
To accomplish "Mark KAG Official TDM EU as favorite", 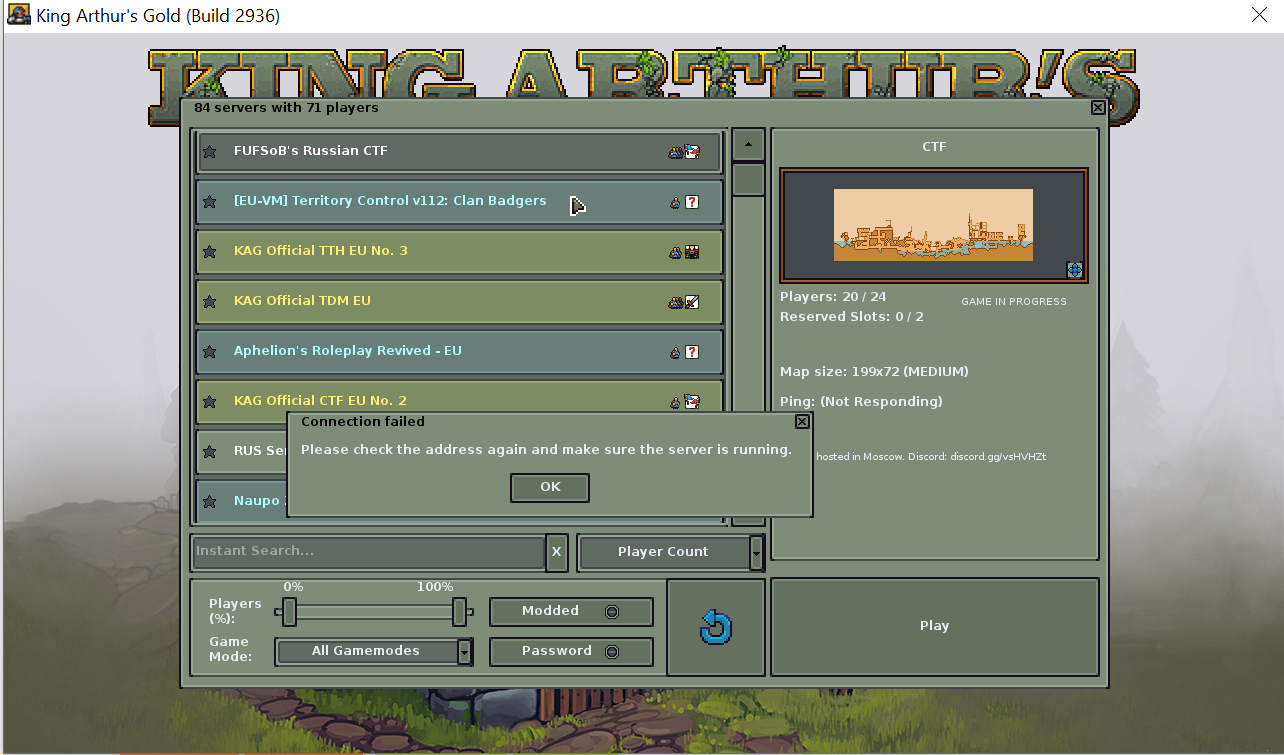I will pyautogui.click(x=210, y=302).
